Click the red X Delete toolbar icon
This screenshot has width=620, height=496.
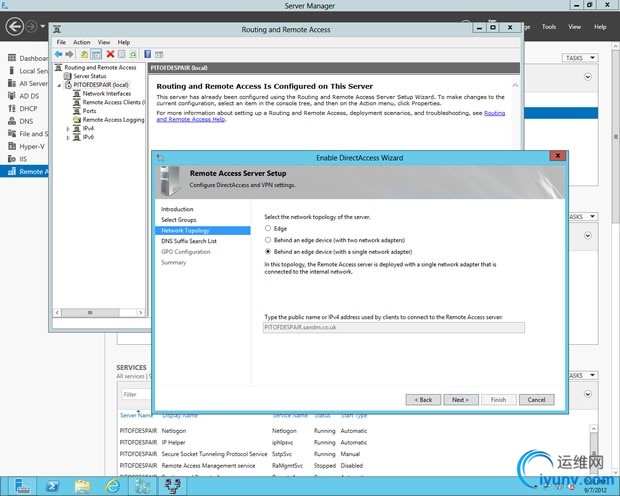point(110,54)
